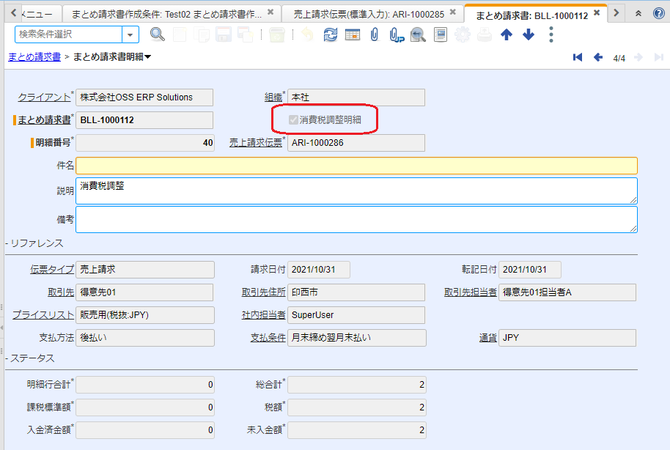Click the greyed Print icon
The height and width of the screenshot is (450, 670).
(484, 34)
